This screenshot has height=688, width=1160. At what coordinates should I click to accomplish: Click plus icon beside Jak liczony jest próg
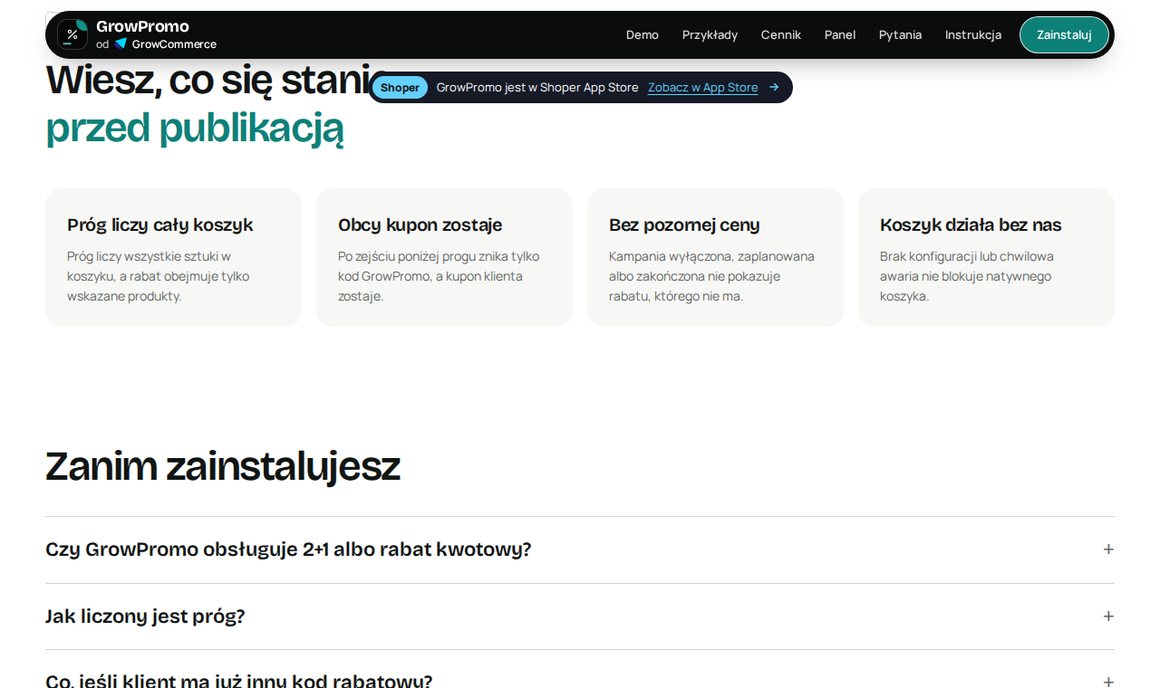pyautogui.click(x=1108, y=616)
